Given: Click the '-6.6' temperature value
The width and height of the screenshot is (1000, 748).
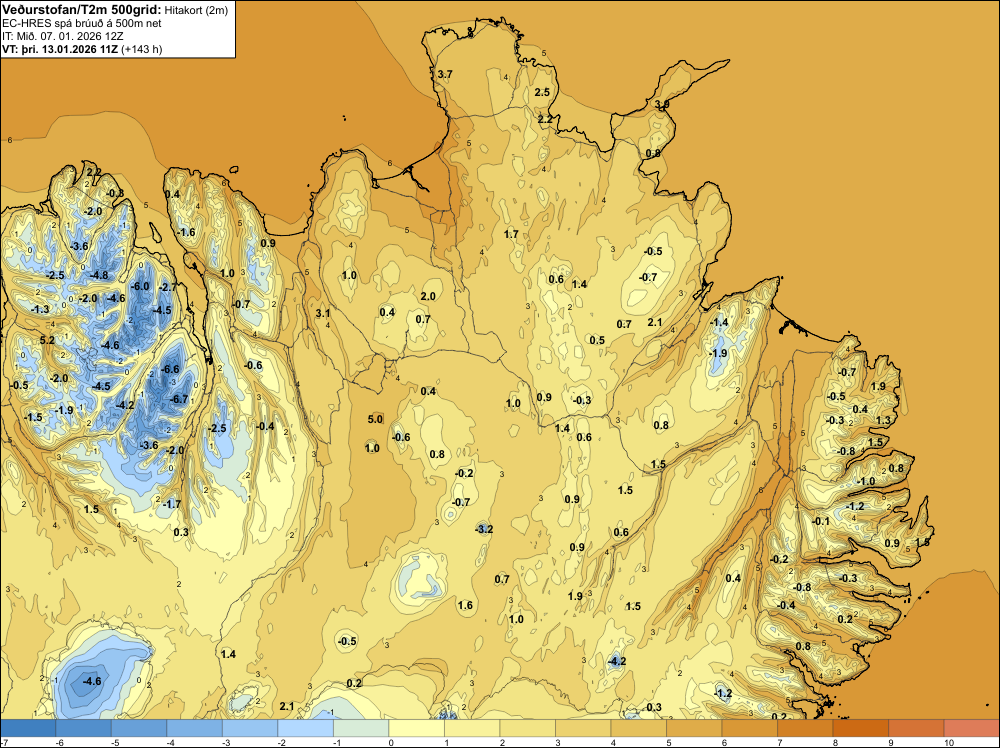Looking at the screenshot, I should coord(170,370).
